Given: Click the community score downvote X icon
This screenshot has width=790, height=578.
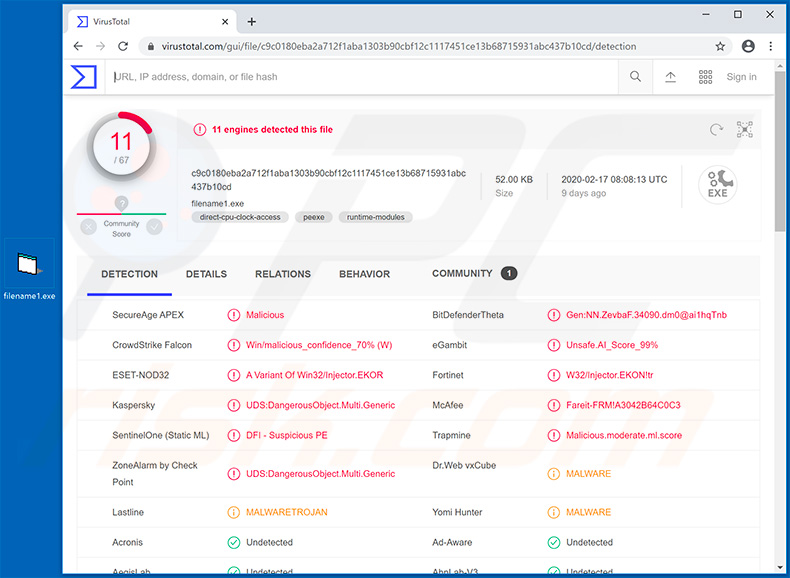Looking at the screenshot, I should point(89,227).
